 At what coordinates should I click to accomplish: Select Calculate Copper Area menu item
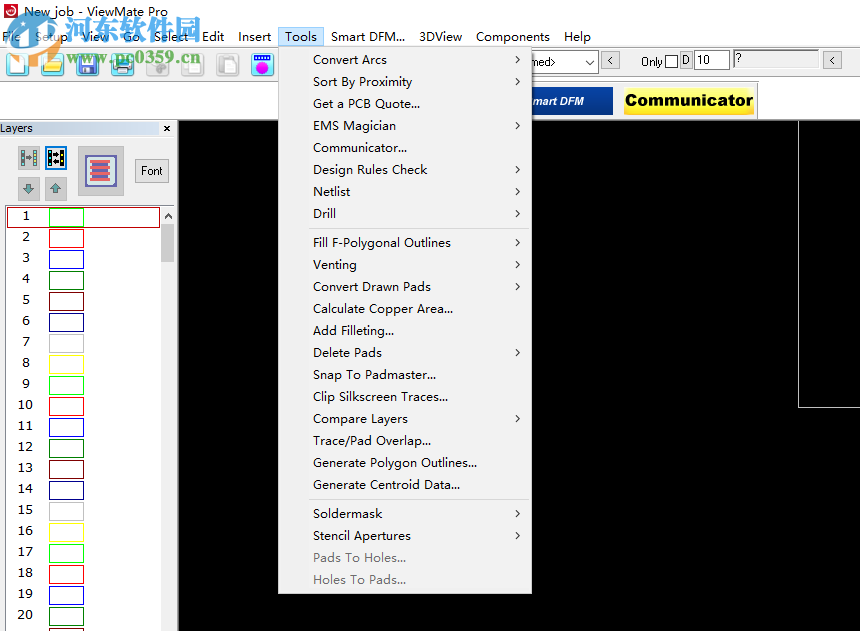pyautogui.click(x=382, y=309)
